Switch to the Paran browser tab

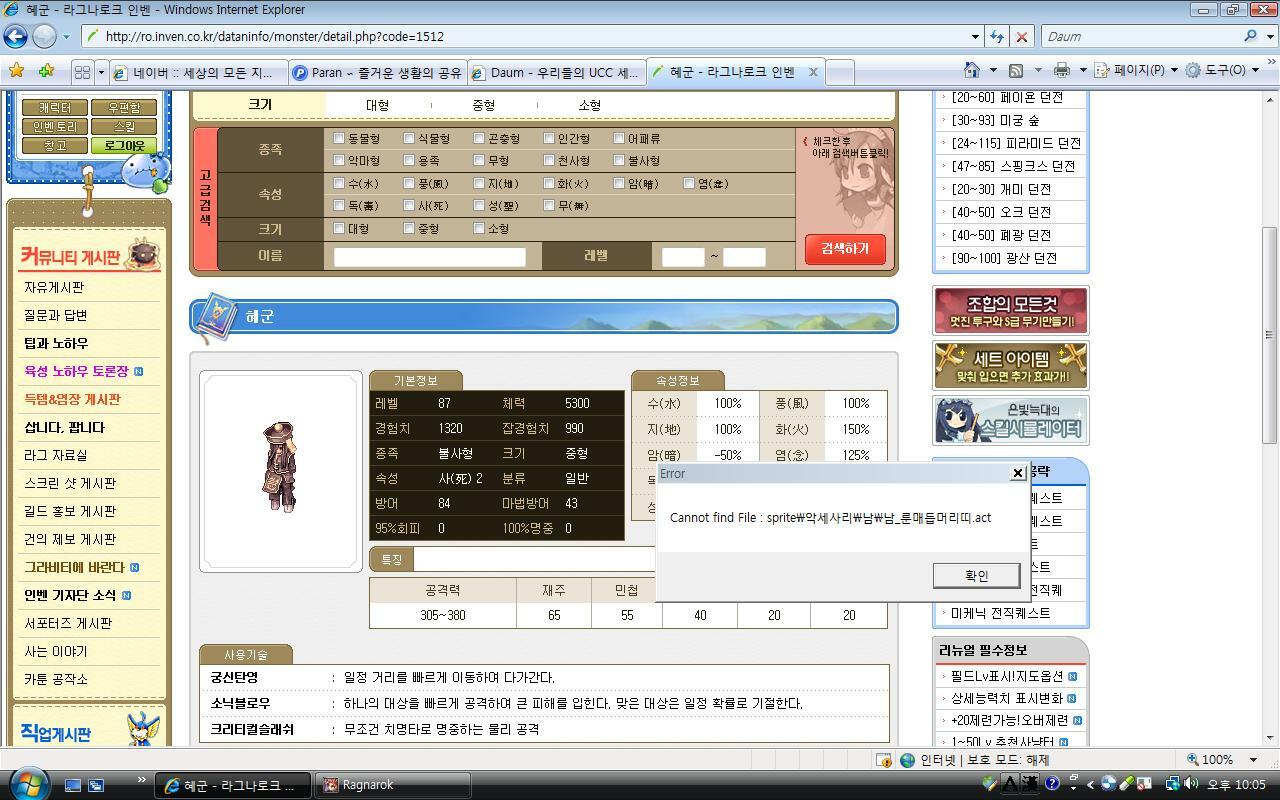click(375, 72)
